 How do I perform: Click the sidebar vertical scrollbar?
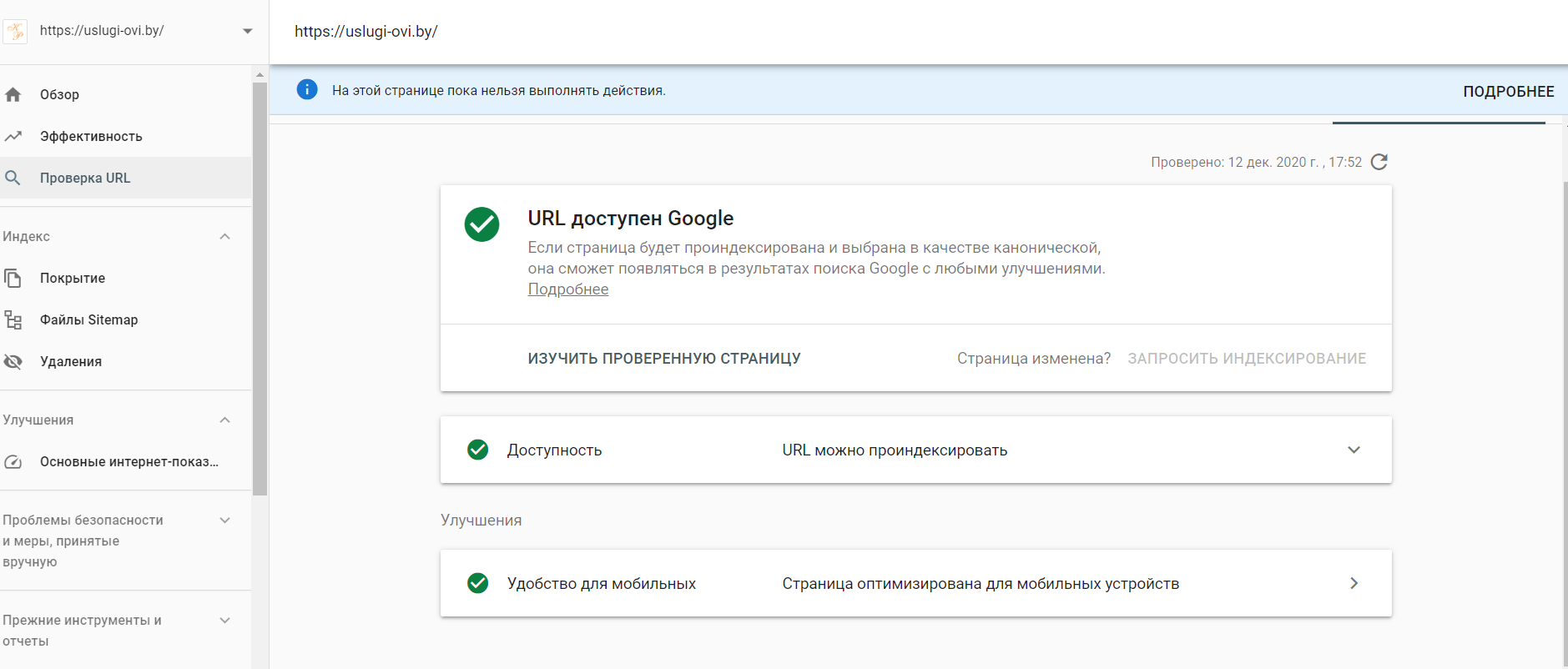coord(260,289)
